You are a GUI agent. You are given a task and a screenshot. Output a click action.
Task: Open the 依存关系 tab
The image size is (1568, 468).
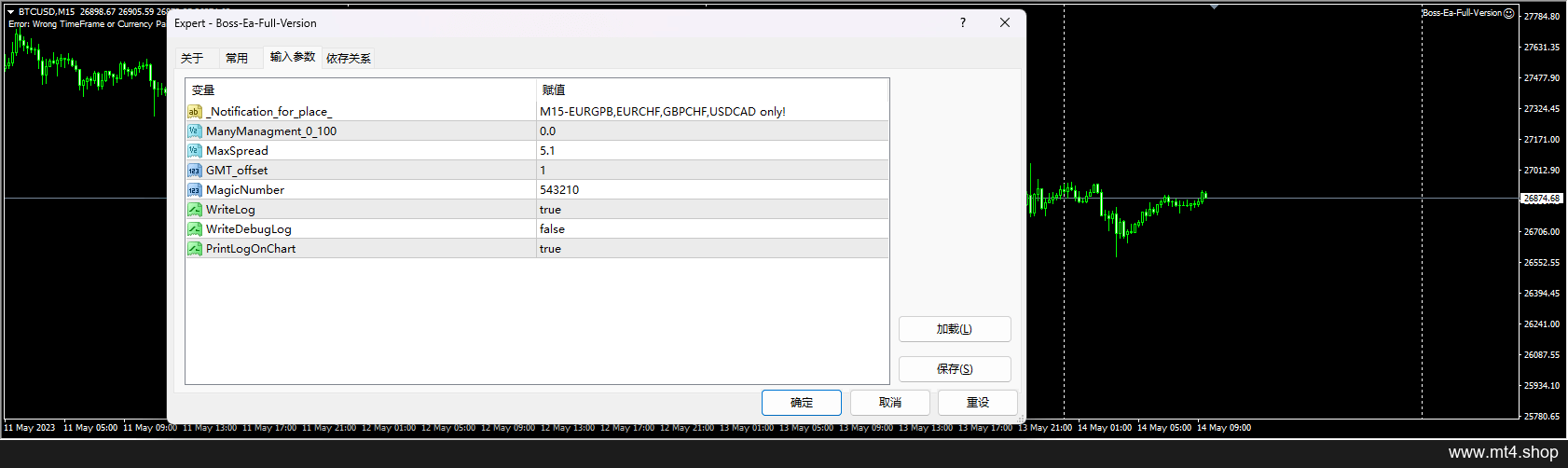pos(349,58)
